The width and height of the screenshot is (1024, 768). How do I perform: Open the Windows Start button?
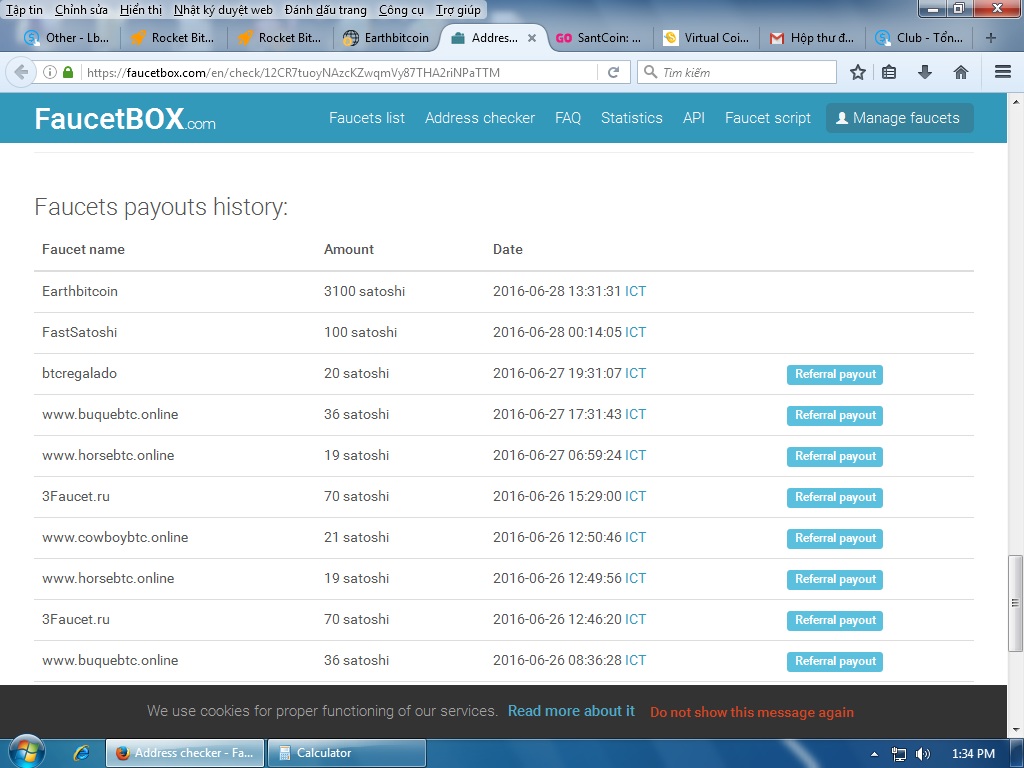tap(26, 752)
